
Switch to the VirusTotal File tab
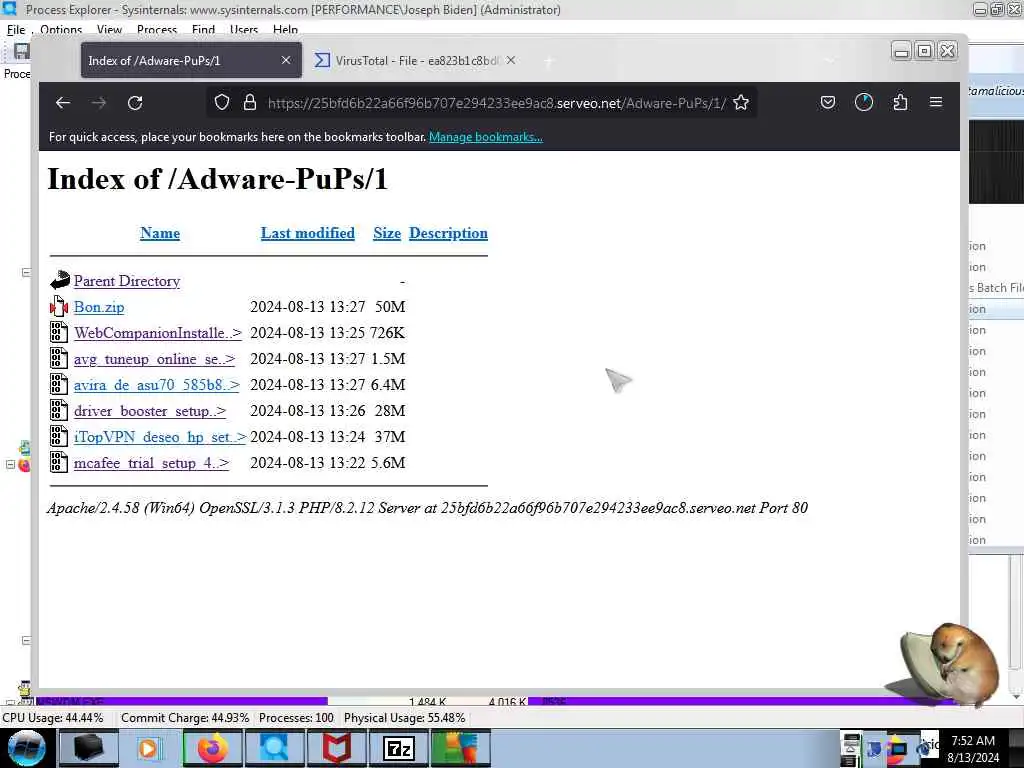(x=417, y=60)
